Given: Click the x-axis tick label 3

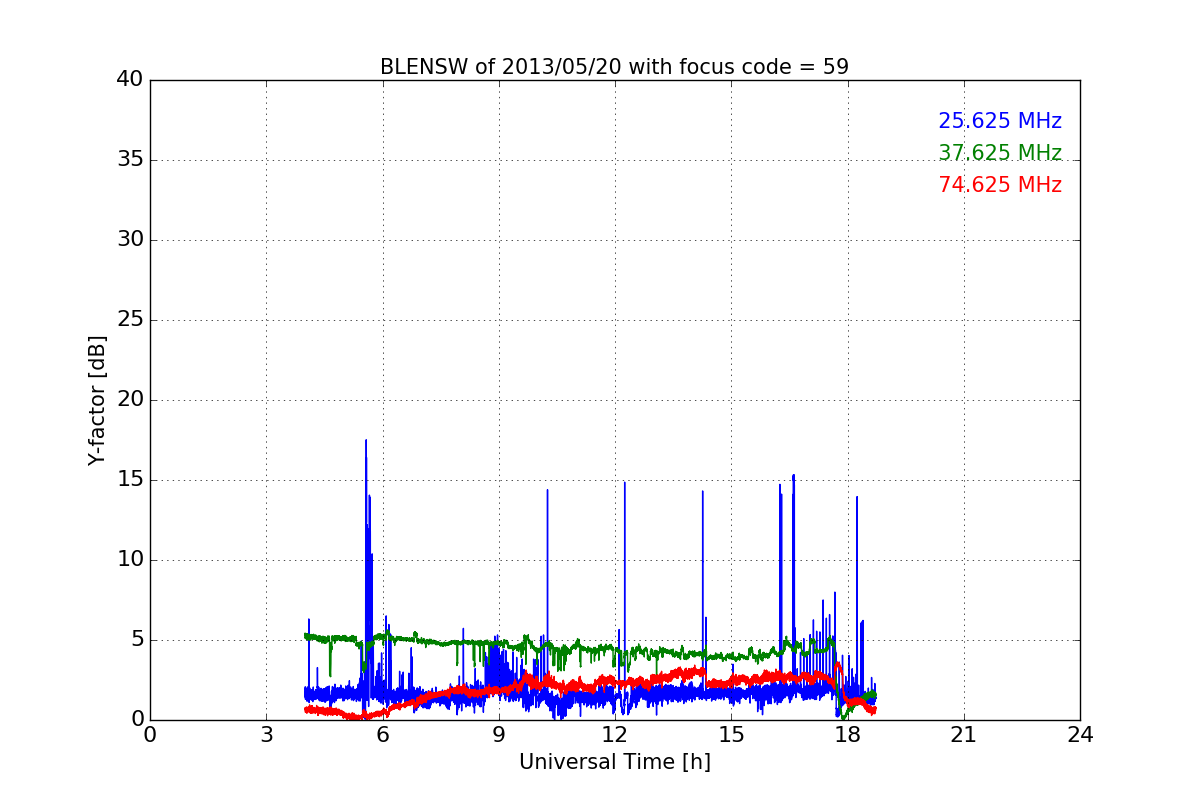Looking at the screenshot, I should 266,734.
